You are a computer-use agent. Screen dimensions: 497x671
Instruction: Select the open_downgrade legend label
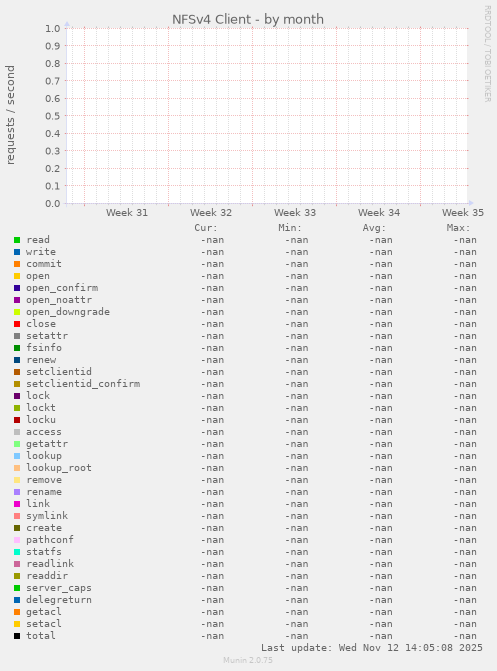(68, 312)
